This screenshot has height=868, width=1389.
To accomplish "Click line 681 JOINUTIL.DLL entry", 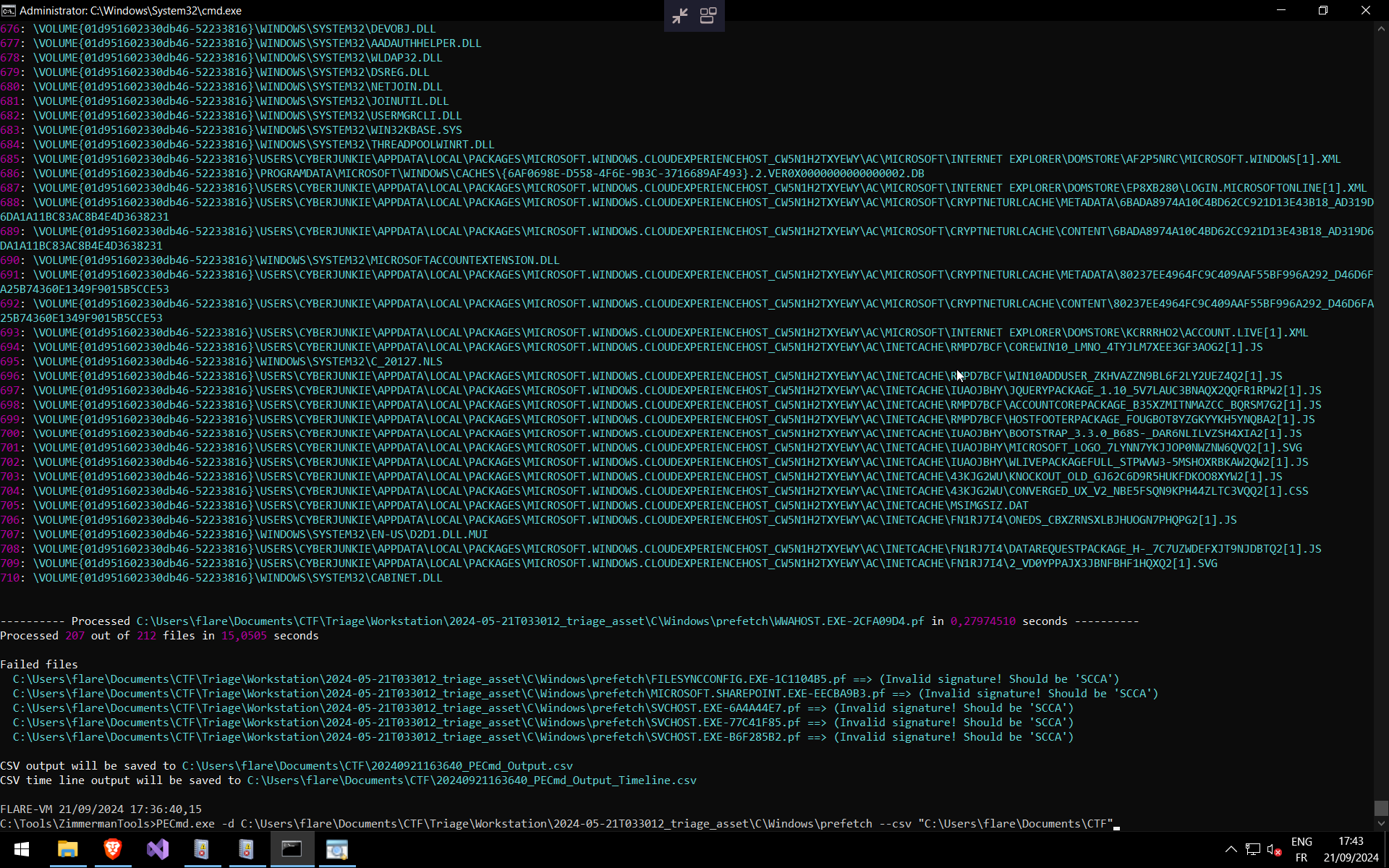I will pos(224,101).
